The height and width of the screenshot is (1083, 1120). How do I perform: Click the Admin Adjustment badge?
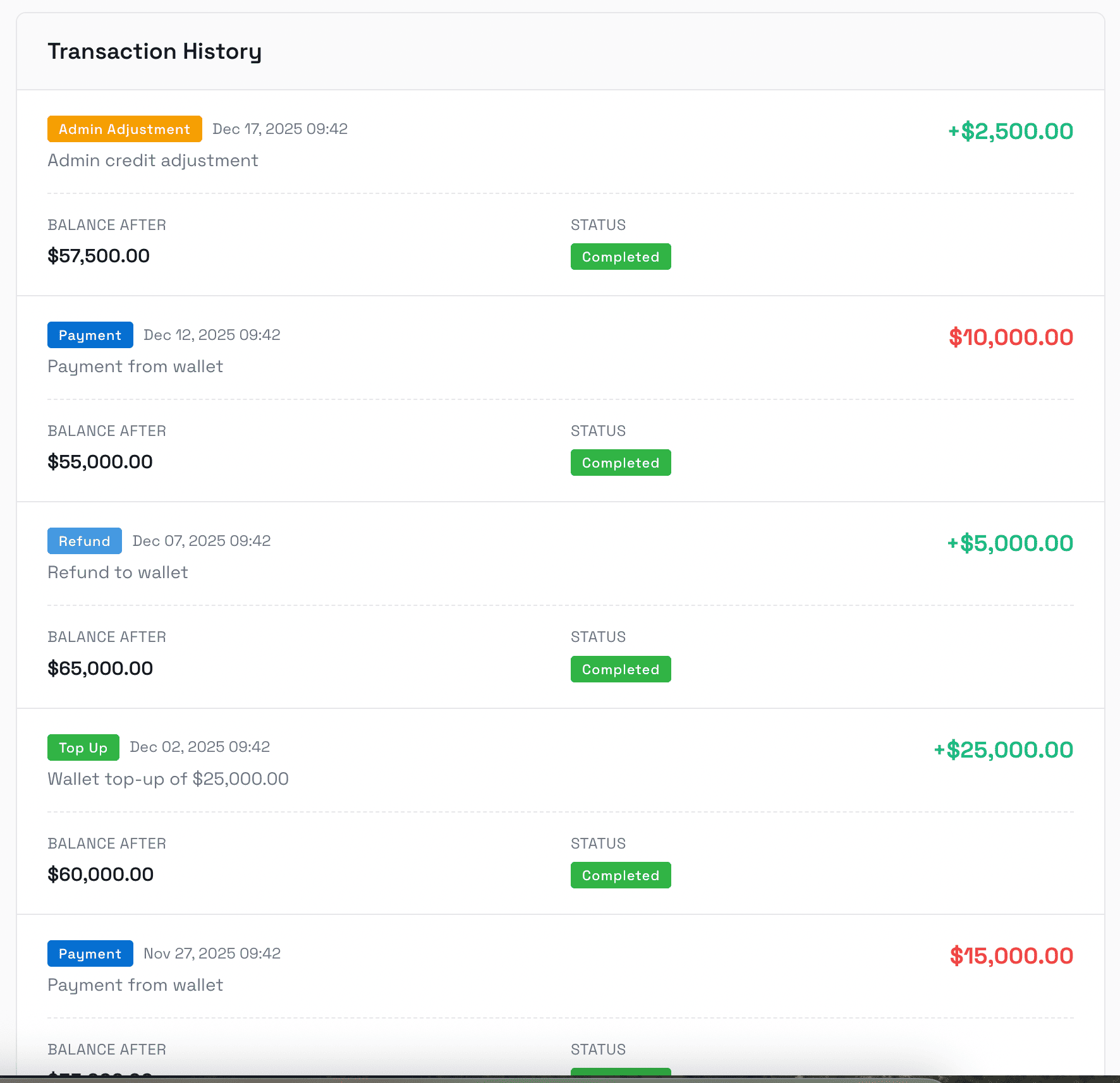pos(125,129)
